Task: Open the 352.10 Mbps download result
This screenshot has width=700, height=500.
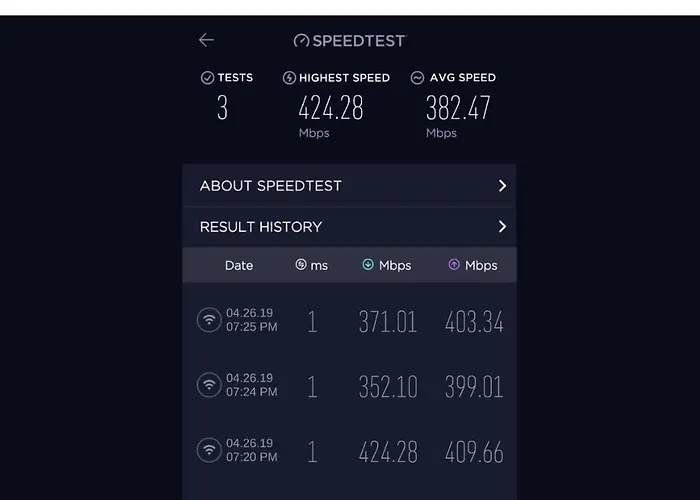Action: tap(388, 387)
